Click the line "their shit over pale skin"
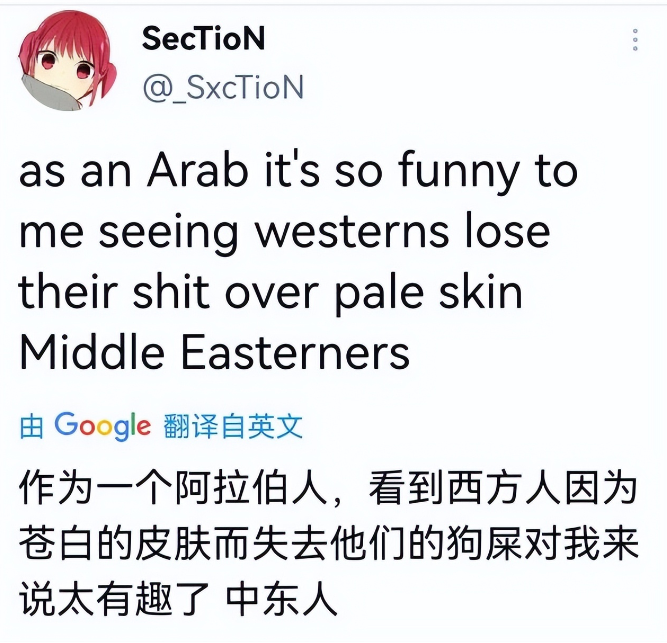 tap(271, 293)
